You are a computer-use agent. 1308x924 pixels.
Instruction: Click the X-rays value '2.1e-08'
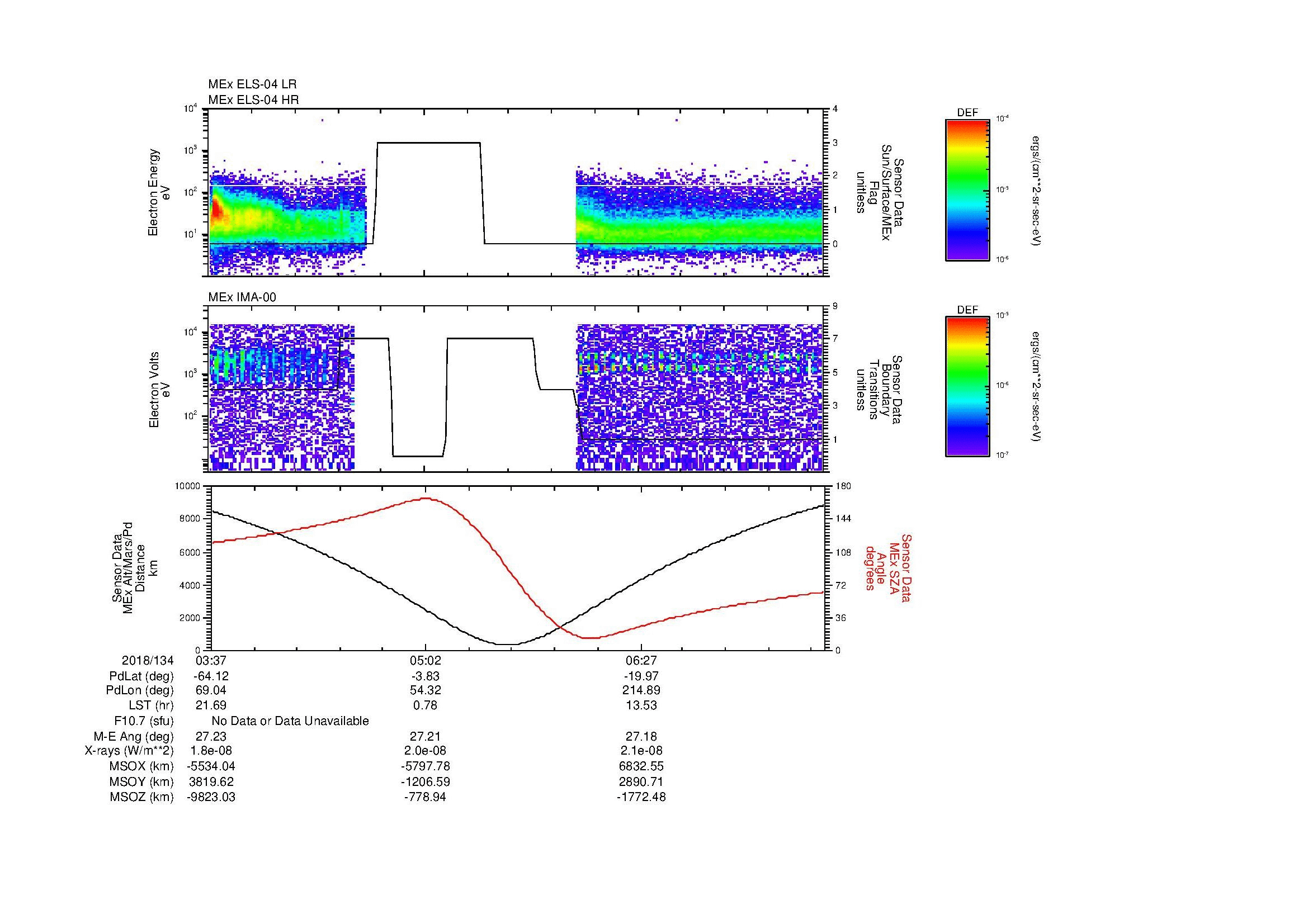[641, 751]
